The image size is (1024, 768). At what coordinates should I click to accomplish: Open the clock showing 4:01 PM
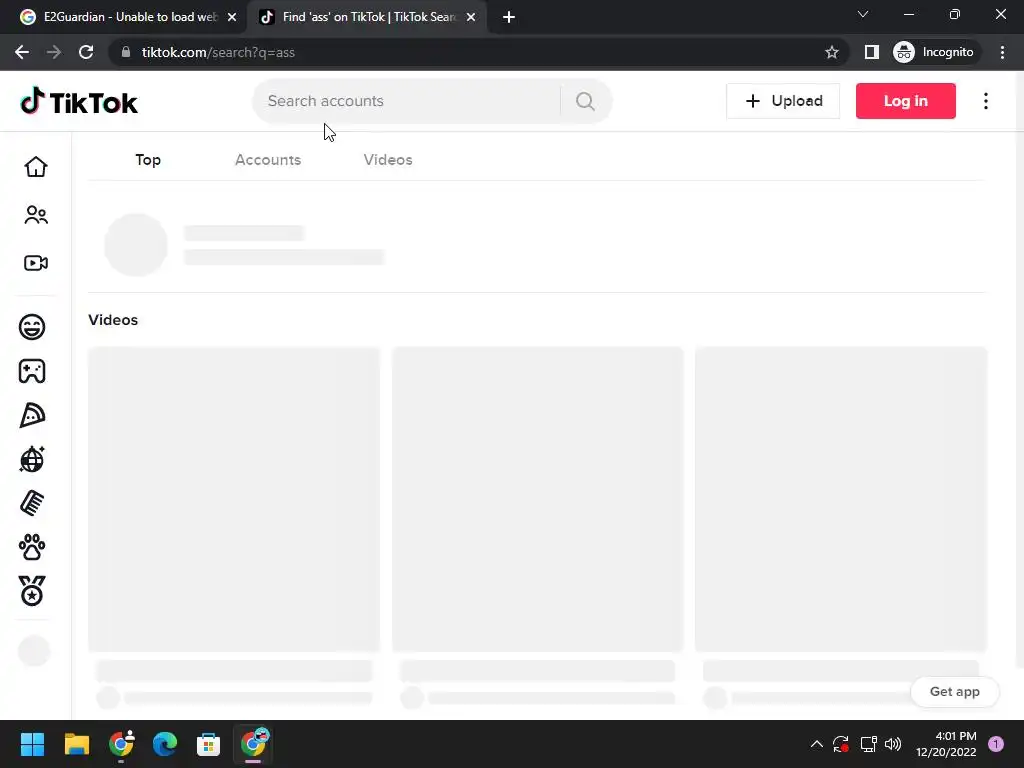[946, 744]
